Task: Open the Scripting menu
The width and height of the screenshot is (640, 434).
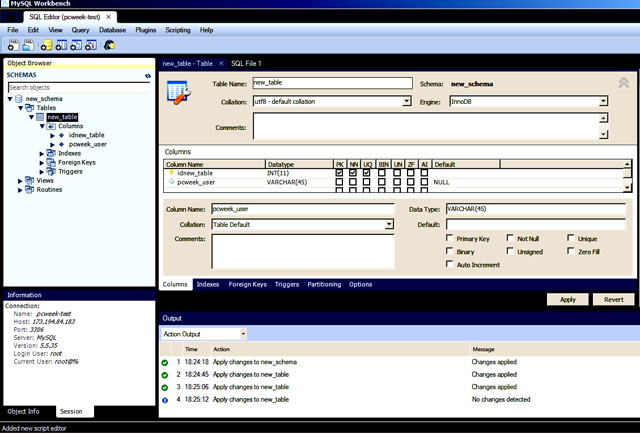Action: click(x=178, y=30)
